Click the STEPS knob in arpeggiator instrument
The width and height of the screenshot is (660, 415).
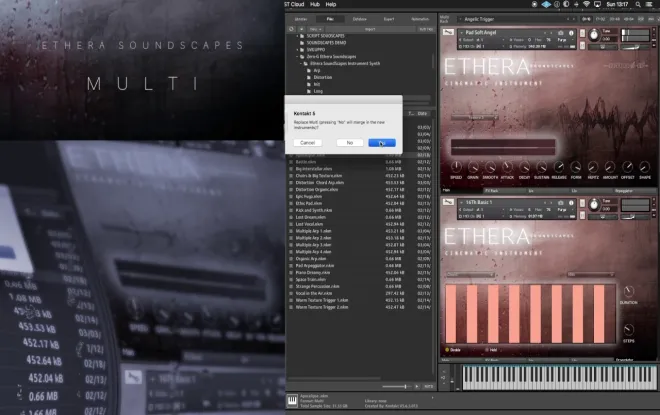click(628, 330)
